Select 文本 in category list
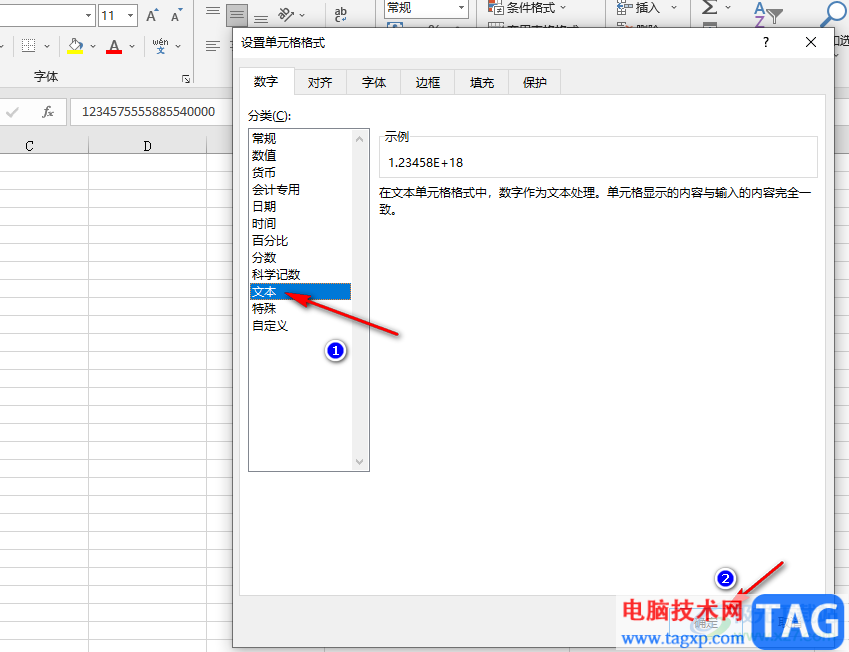Image resolution: width=849 pixels, height=652 pixels. pyautogui.click(x=301, y=292)
